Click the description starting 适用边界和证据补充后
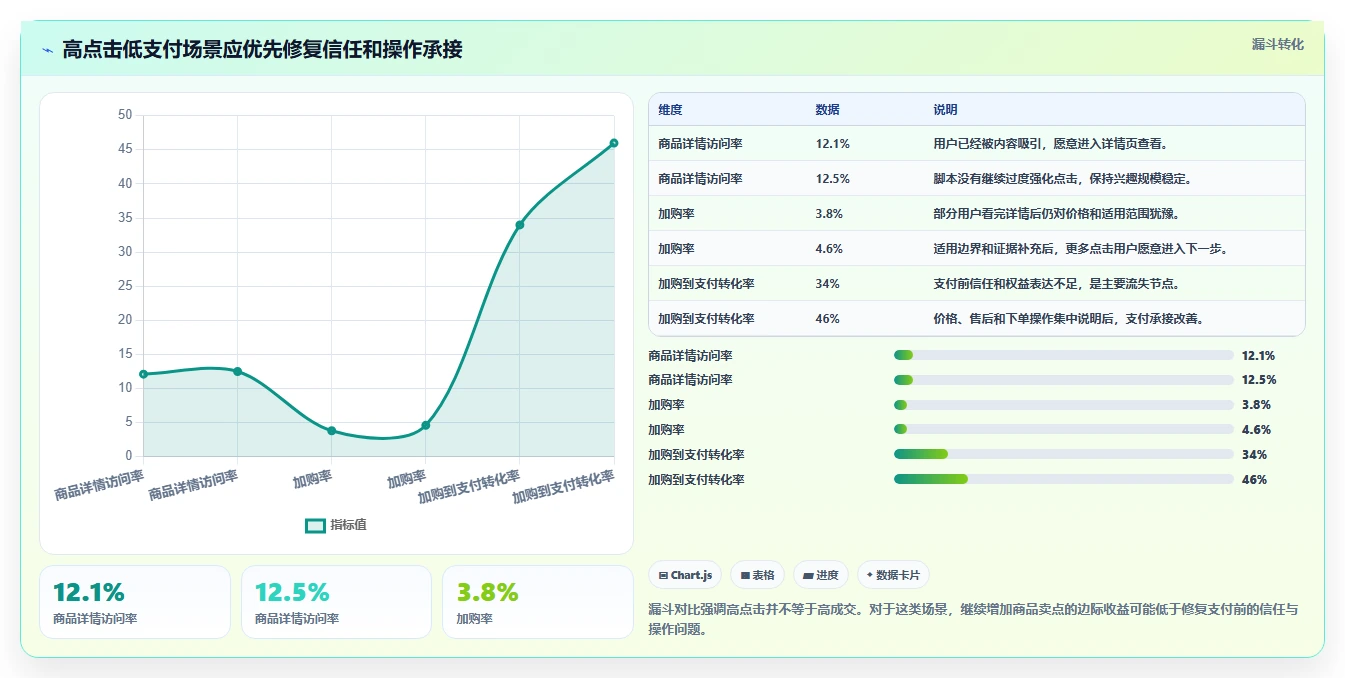1345x678 pixels. coord(1081,249)
